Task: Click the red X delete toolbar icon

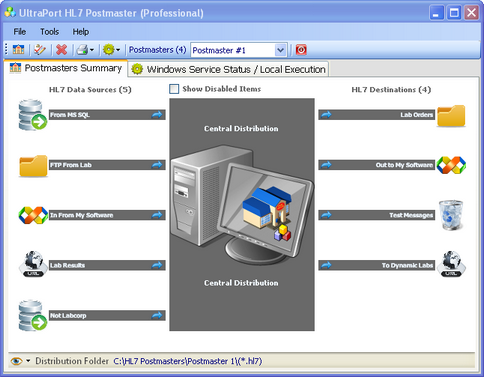Action: 61,50
